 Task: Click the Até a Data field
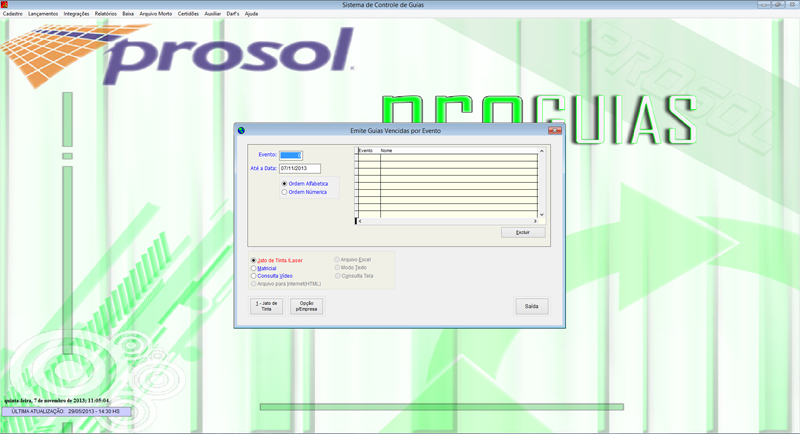point(300,168)
